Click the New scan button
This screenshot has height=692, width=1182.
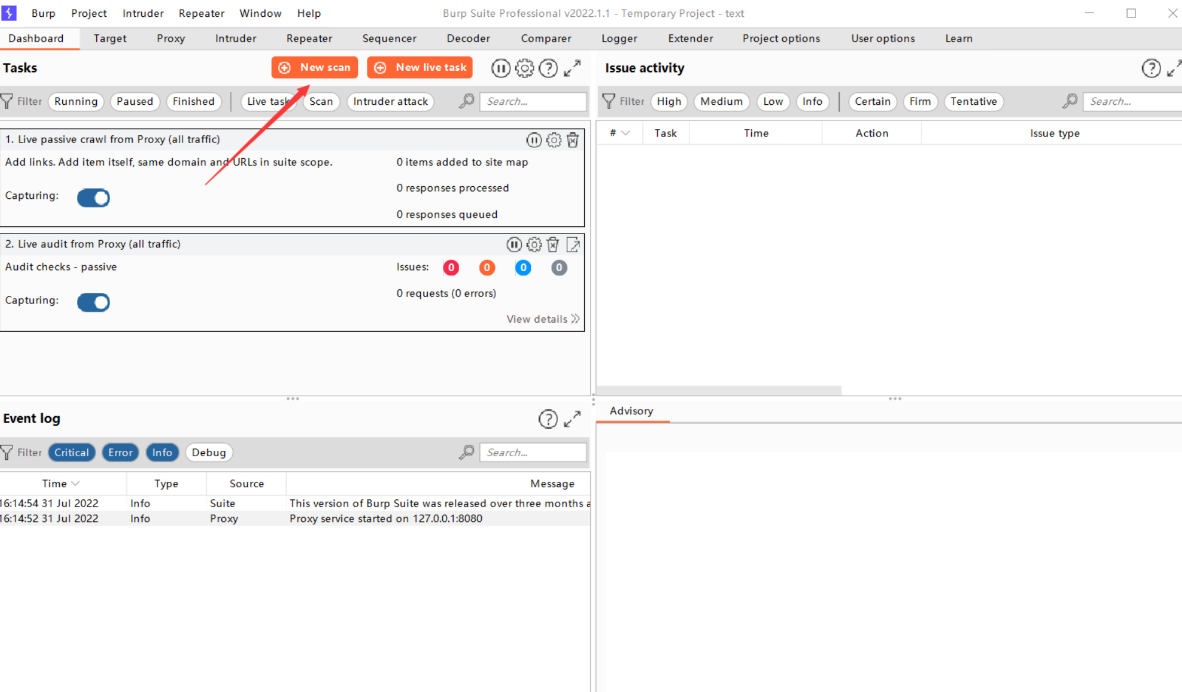click(x=314, y=67)
